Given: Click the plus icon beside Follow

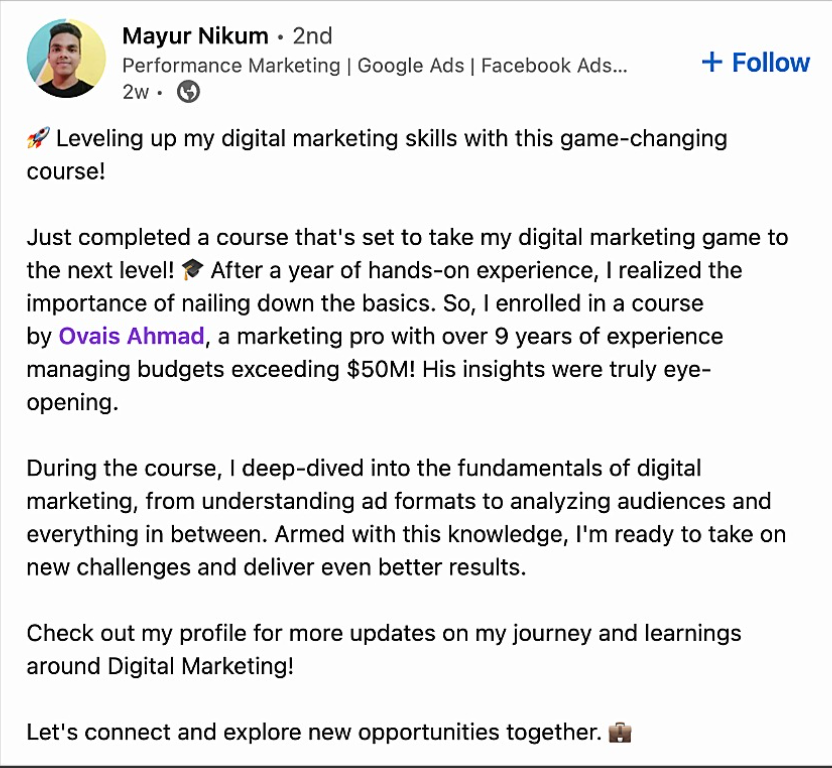Looking at the screenshot, I should pos(712,62).
